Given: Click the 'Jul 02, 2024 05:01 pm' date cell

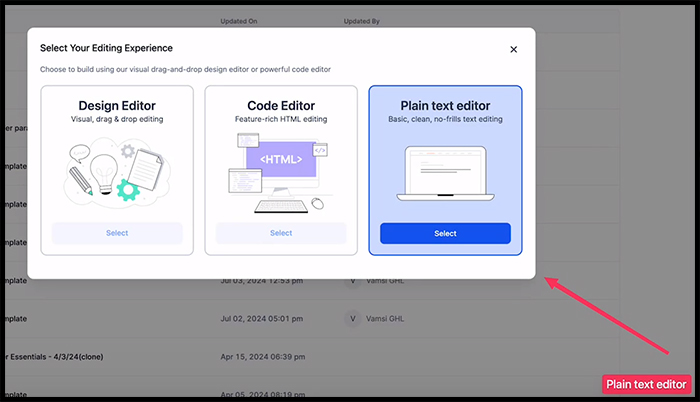Looking at the screenshot, I should pyautogui.click(x=262, y=319).
